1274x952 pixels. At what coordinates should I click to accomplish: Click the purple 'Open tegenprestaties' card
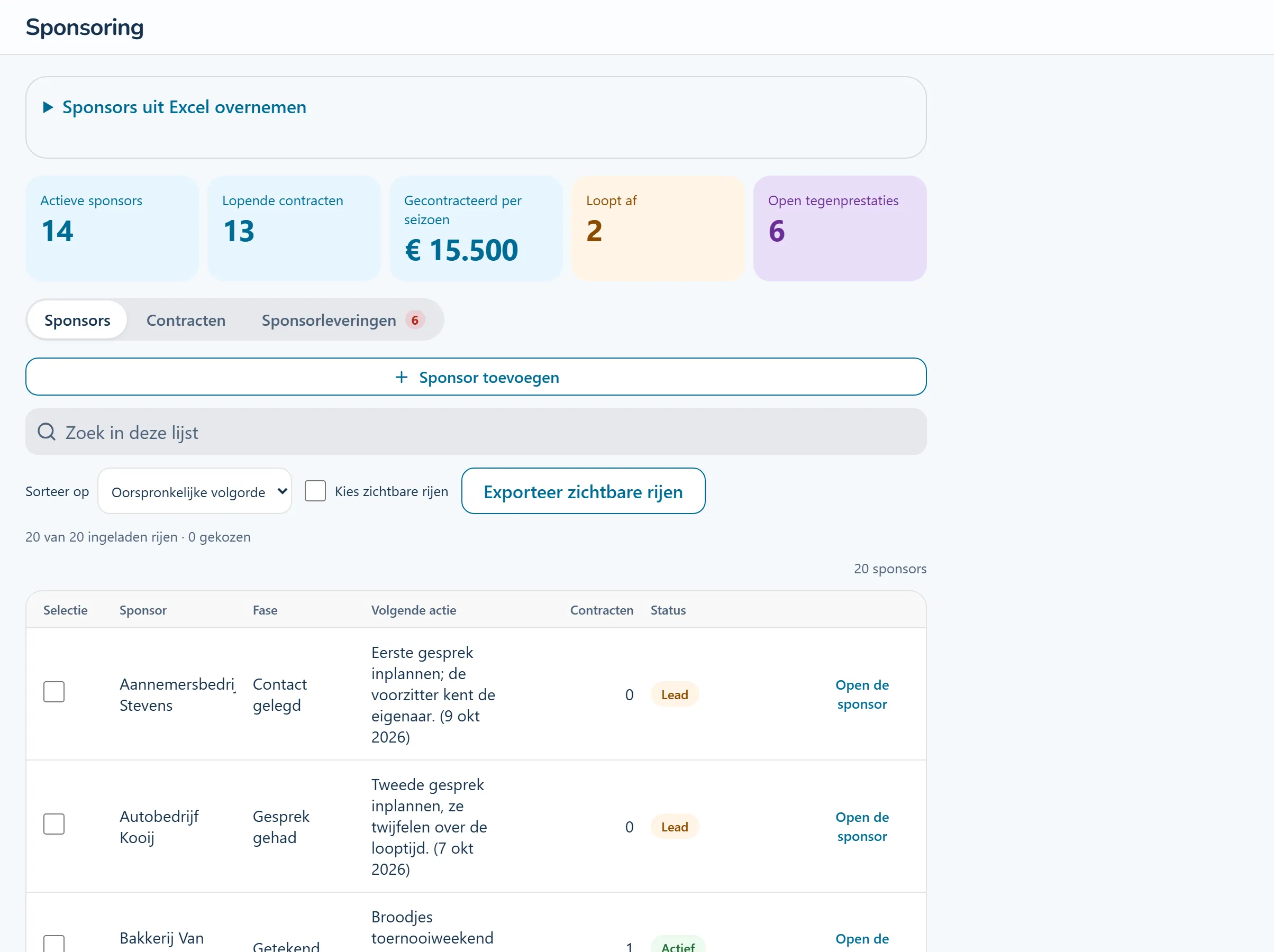click(840, 228)
